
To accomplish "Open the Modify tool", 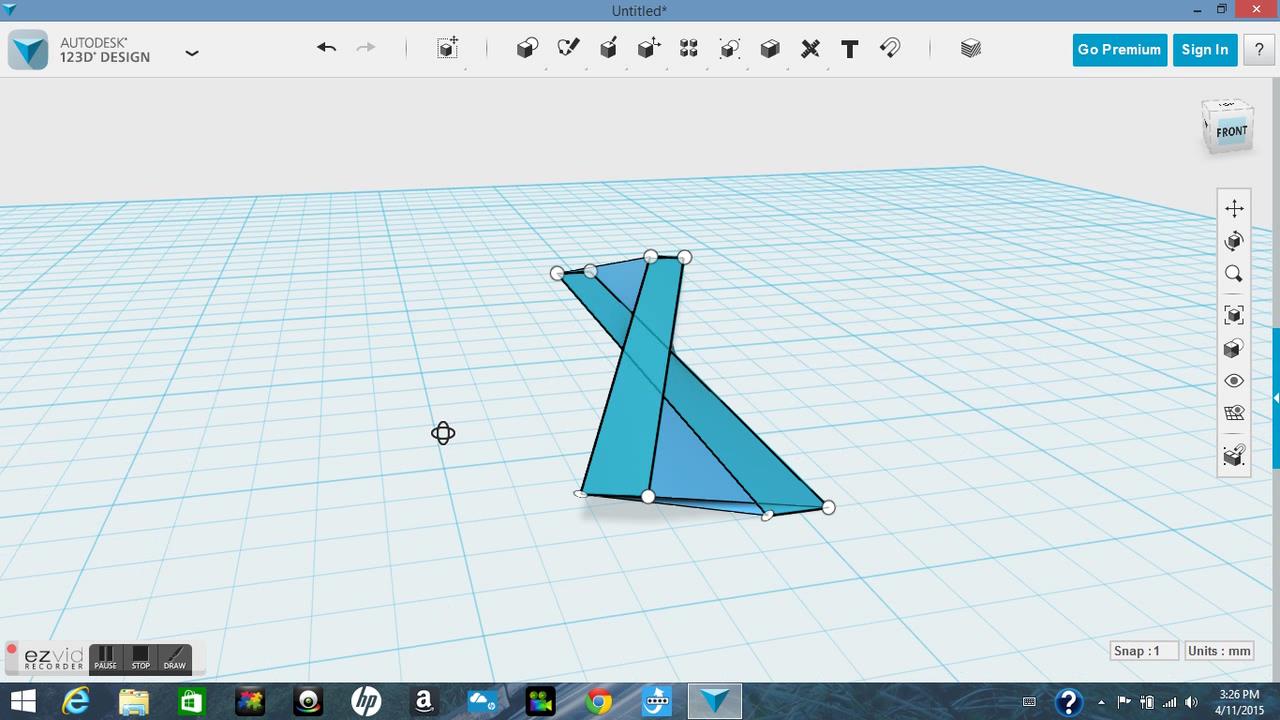I will tap(649, 48).
